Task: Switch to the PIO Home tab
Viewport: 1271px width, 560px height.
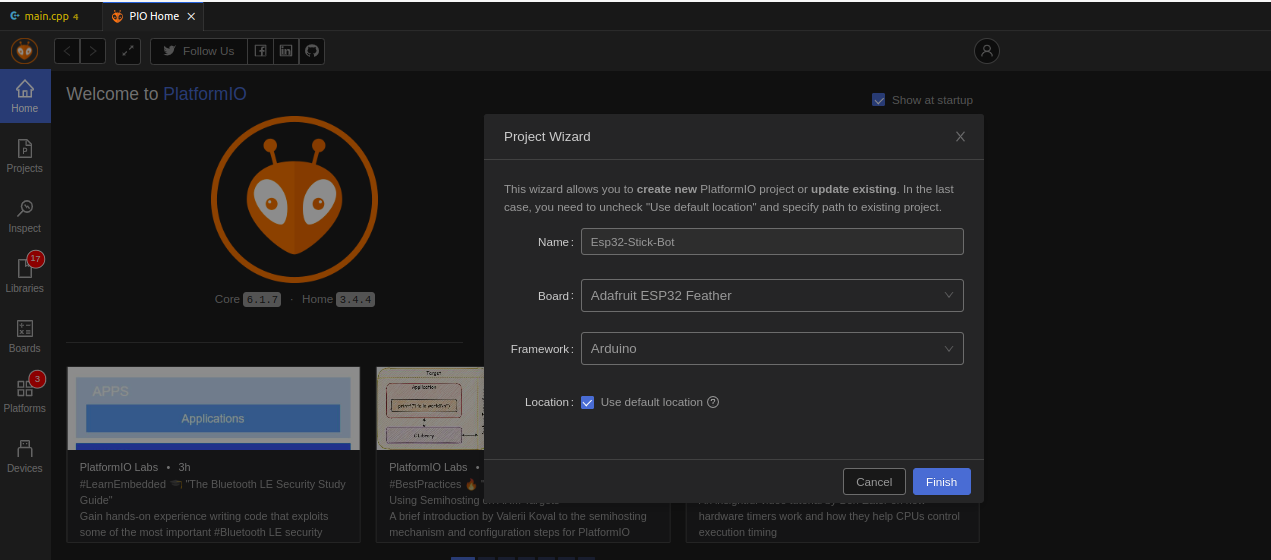Action: click(154, 16)
